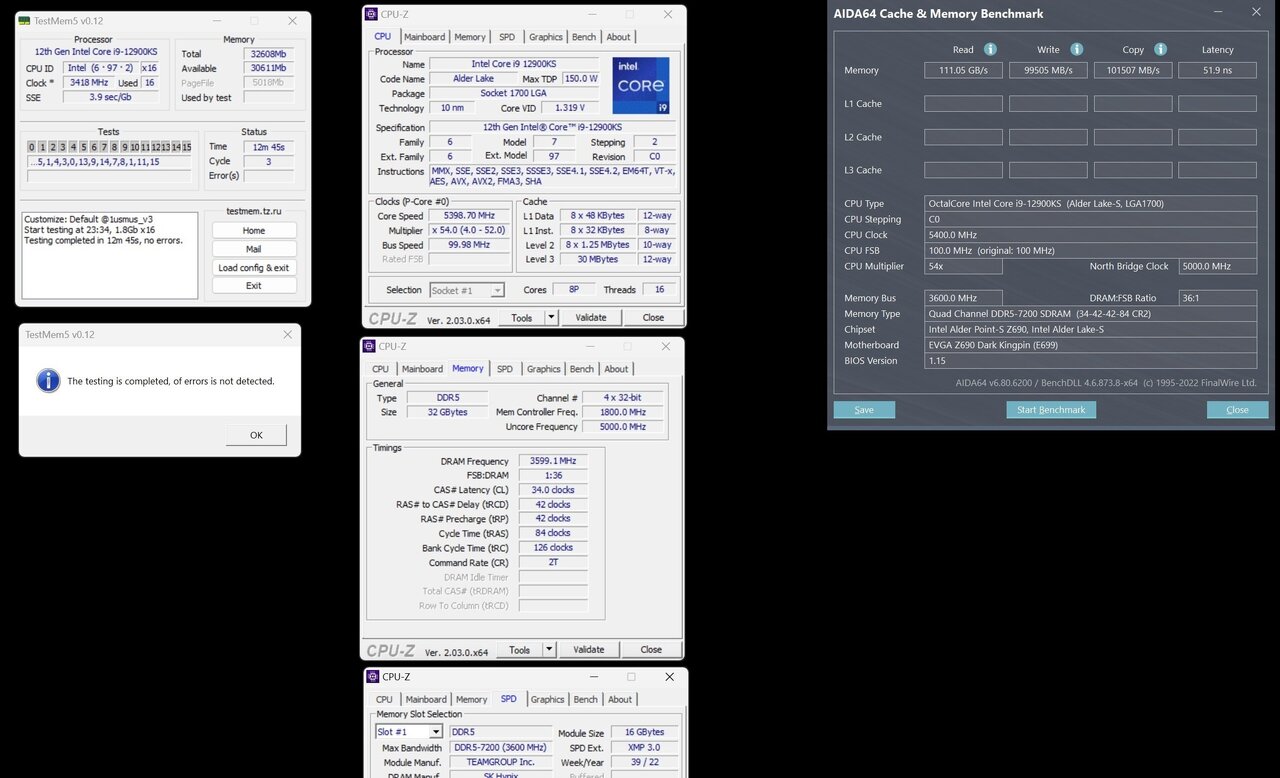The width and height of the screenshot is (1280, 778).
Task: Click CPU-Z title icon in the SPD window
Action: [372, 677]
